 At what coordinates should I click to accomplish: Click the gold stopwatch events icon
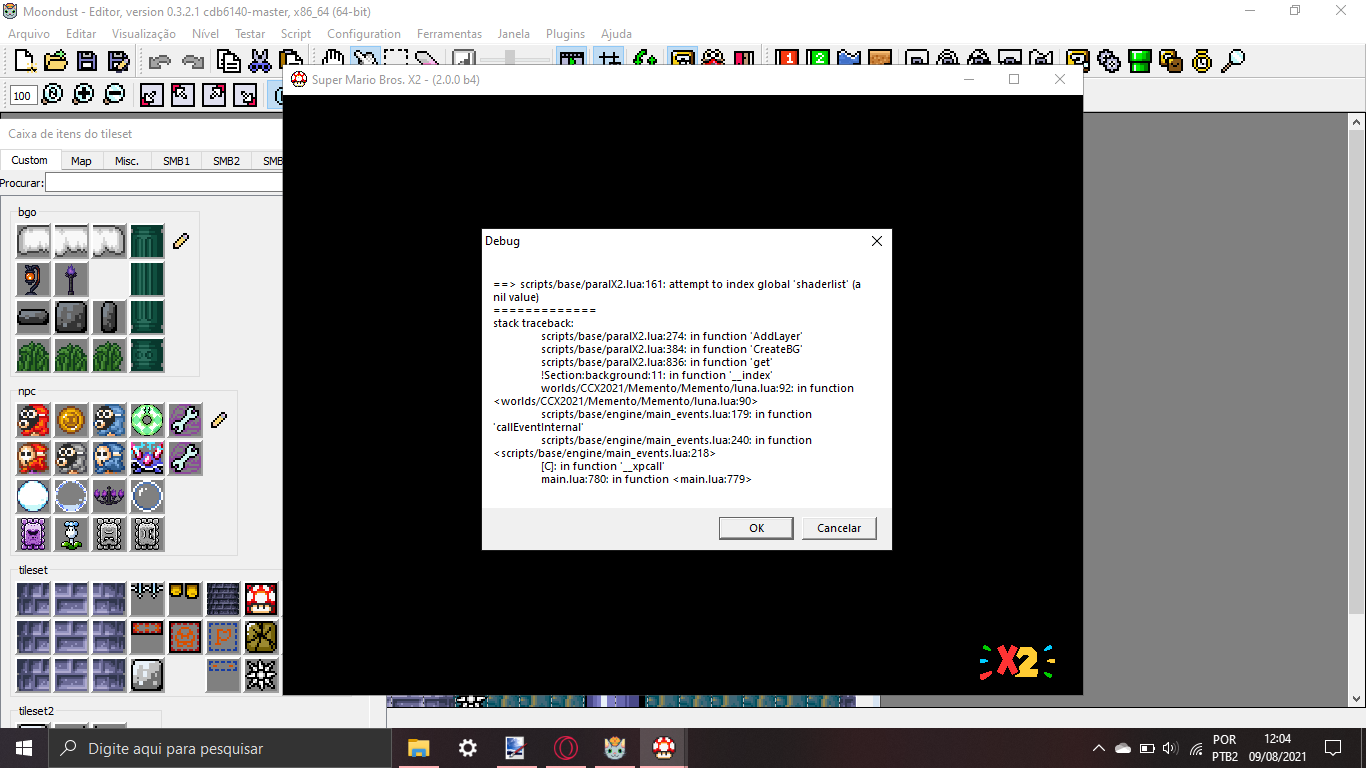(1202, 60)
